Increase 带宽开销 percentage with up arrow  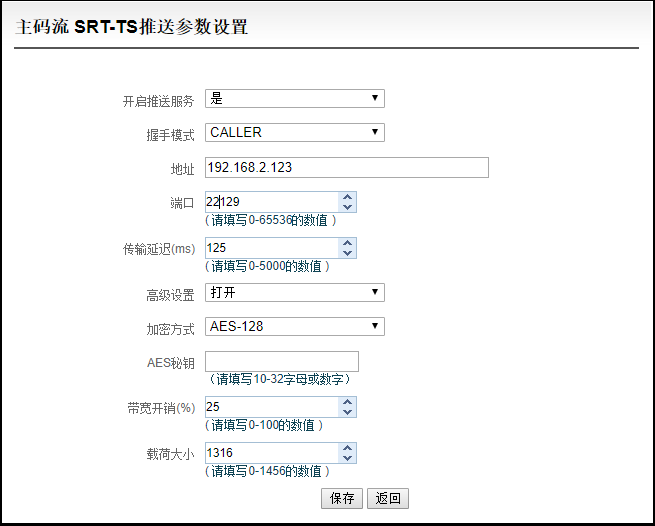click(x=347, y=401)
